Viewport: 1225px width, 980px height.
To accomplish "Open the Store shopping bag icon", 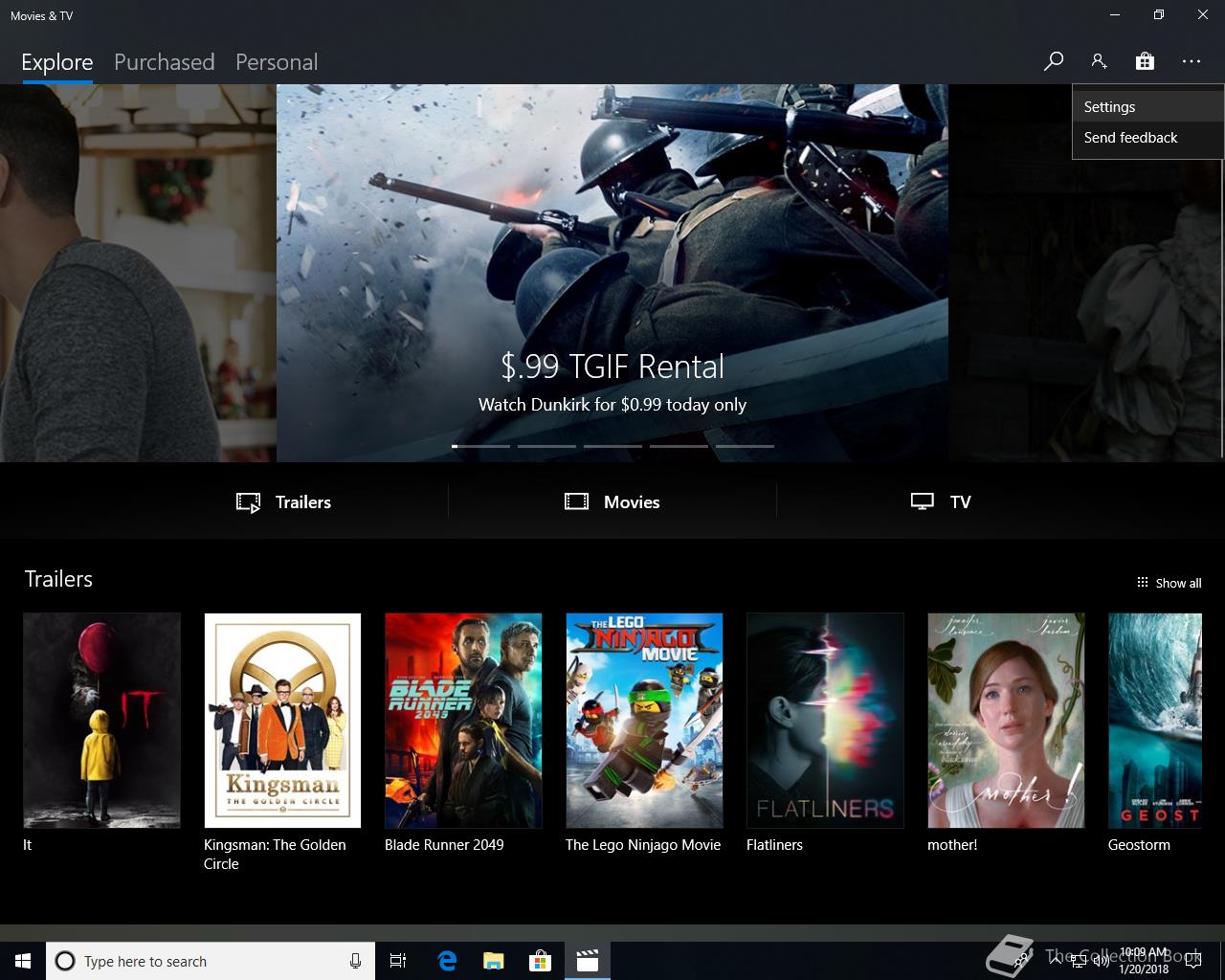I will [x=1145, y=61].
